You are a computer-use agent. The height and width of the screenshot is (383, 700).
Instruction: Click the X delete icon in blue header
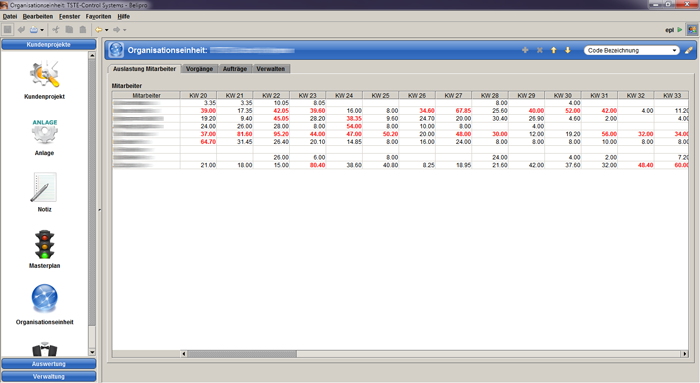(539, 50)
